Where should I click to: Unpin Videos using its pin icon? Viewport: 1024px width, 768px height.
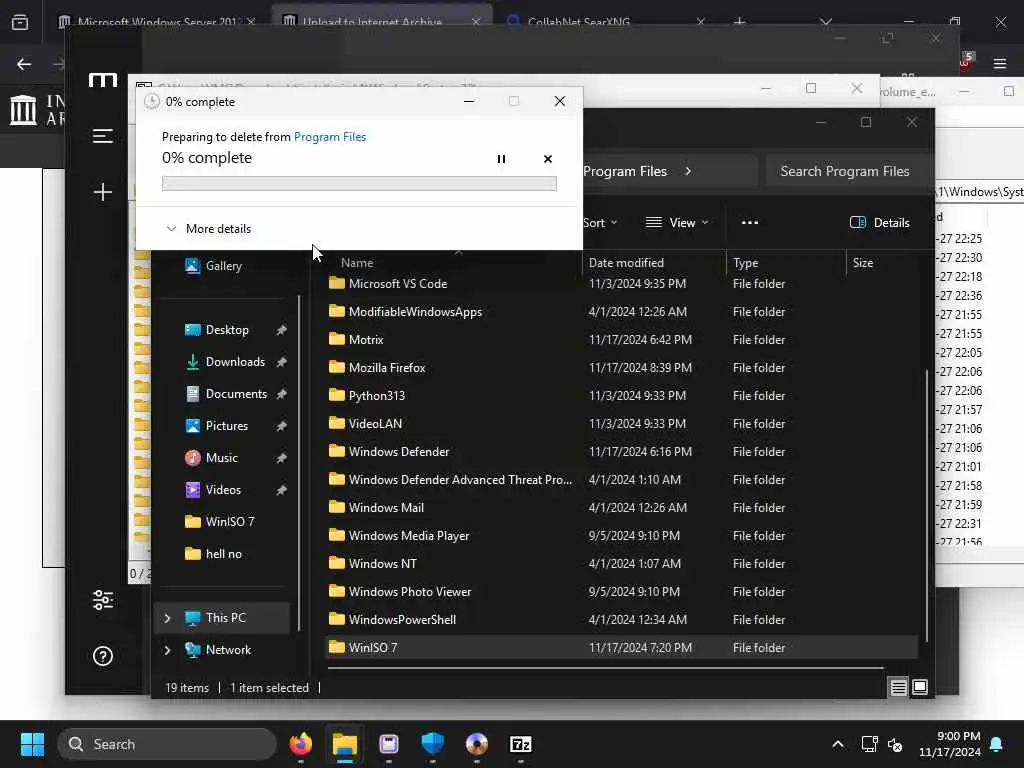(x=281, y=490)
